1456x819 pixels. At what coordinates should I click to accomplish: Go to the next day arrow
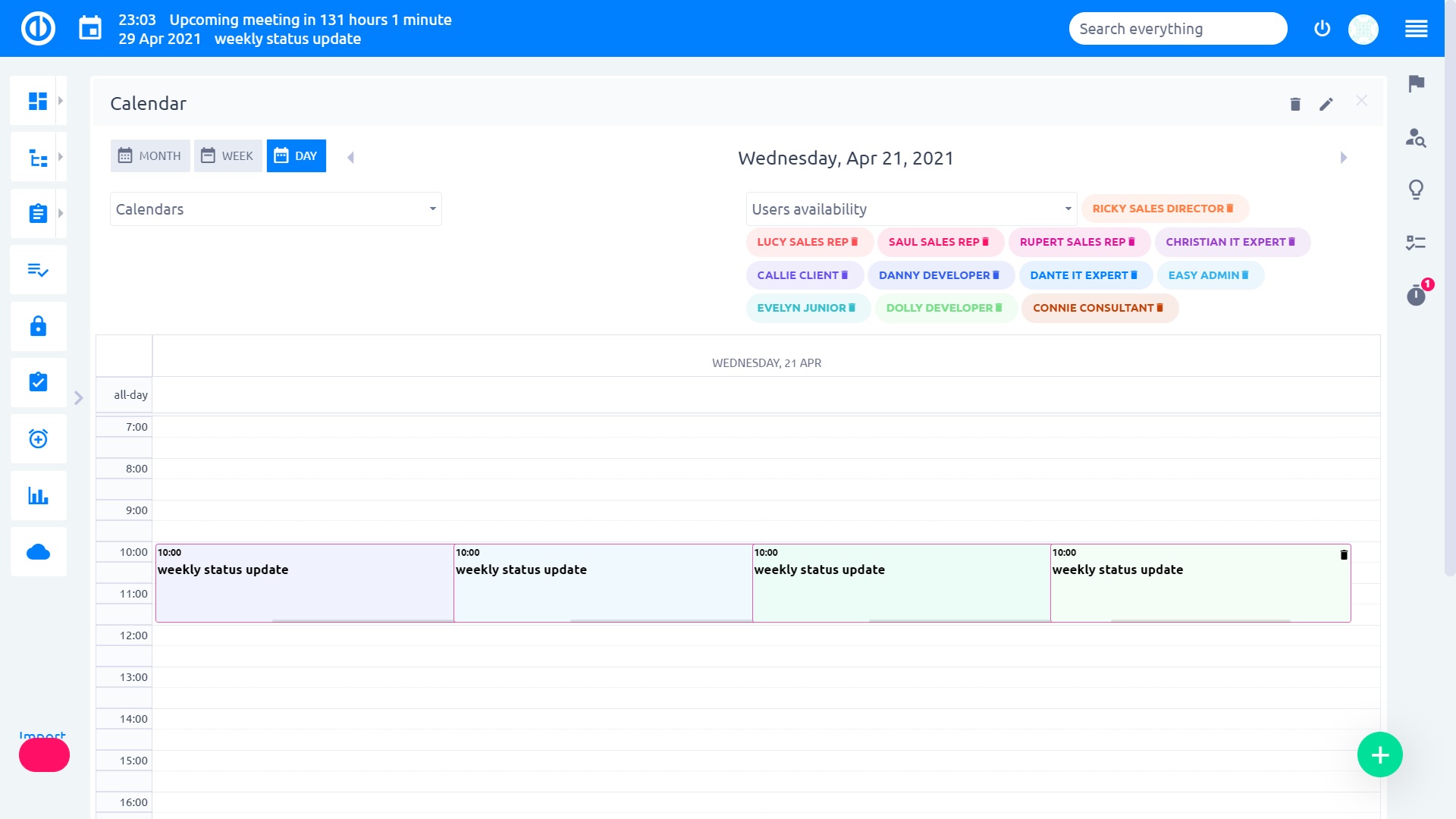(1343, 158)
